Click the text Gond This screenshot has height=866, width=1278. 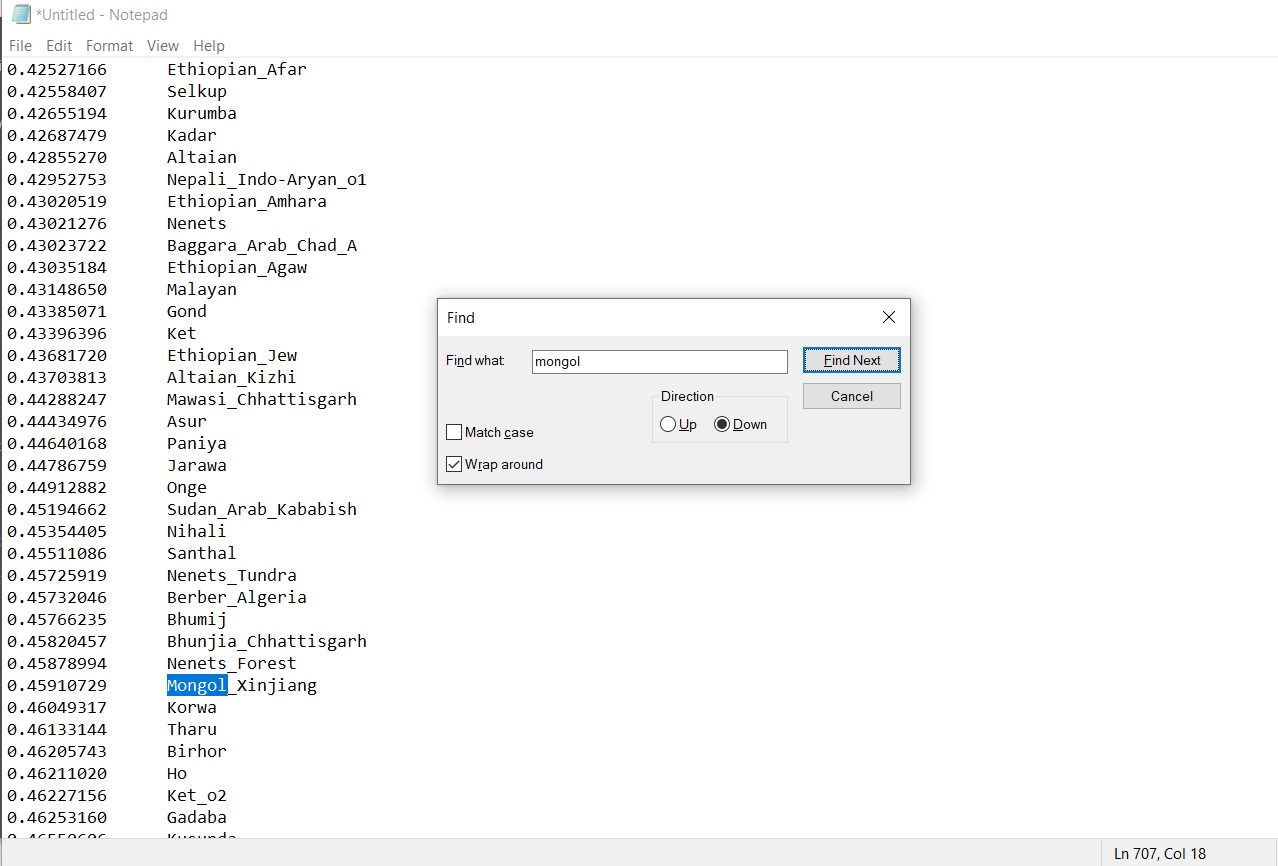click(187, 312)
